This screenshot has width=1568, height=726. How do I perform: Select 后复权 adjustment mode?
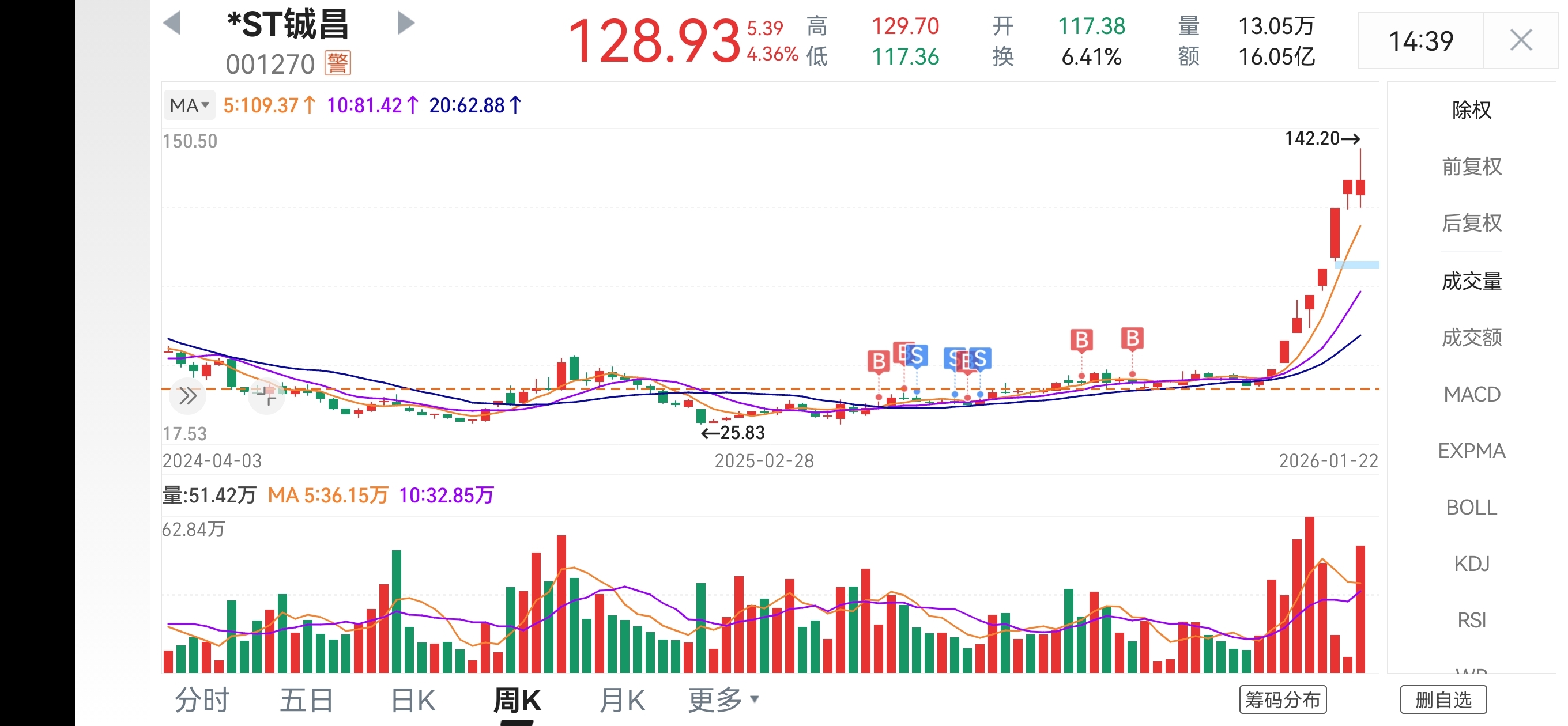[x=1471, y=224]
